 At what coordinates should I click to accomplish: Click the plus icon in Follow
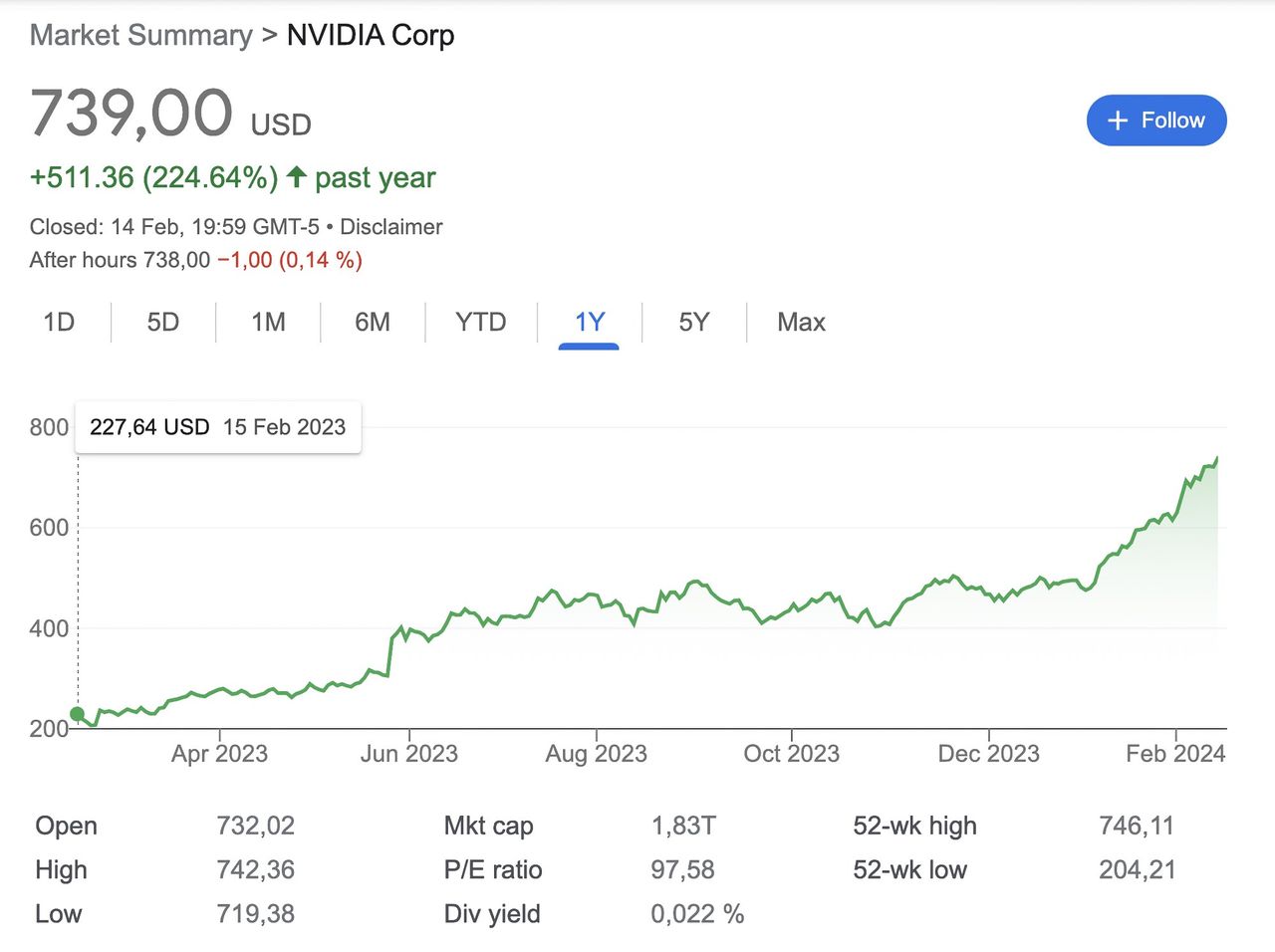[x=1118, y=120]
